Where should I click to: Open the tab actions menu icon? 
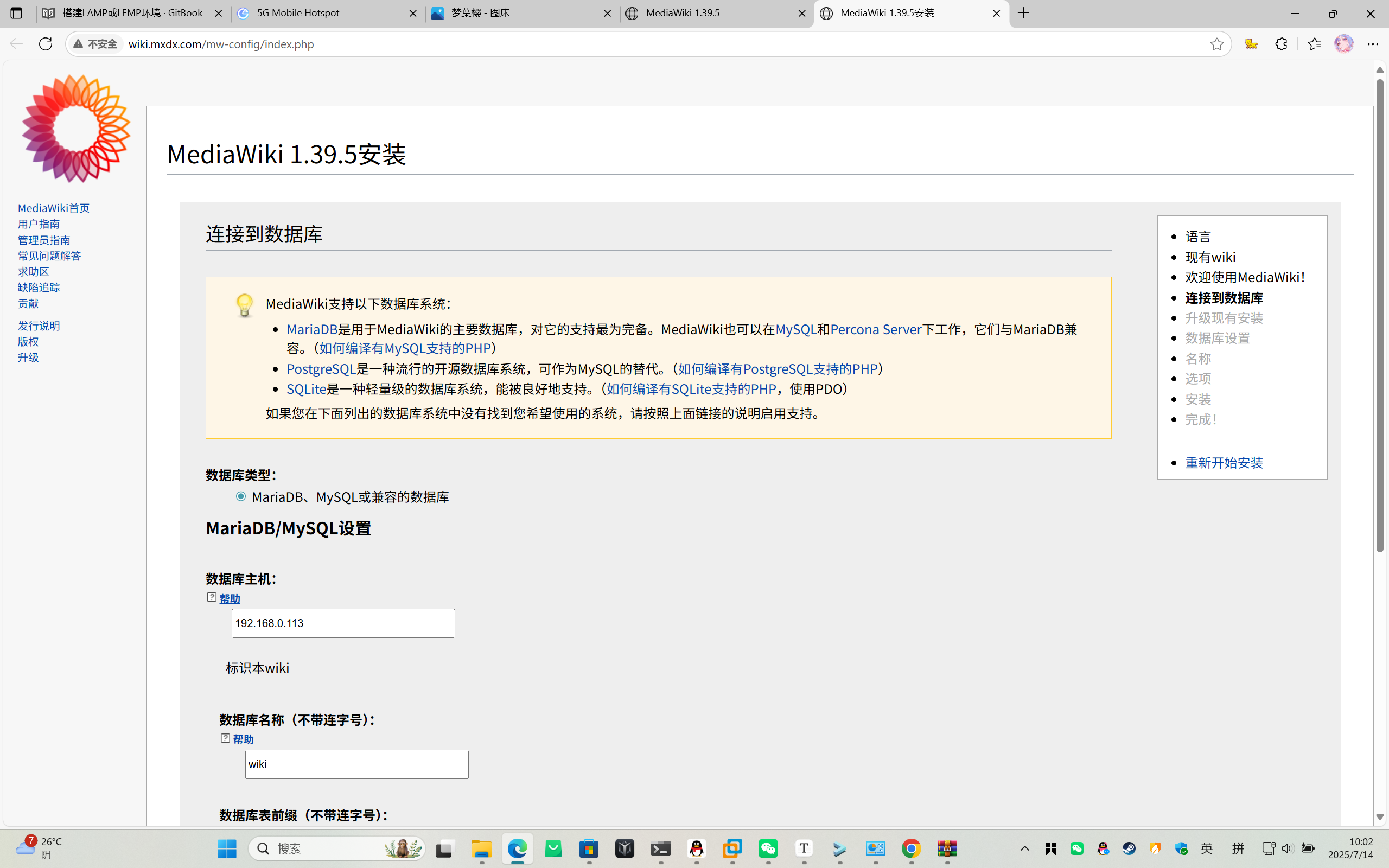16,12
